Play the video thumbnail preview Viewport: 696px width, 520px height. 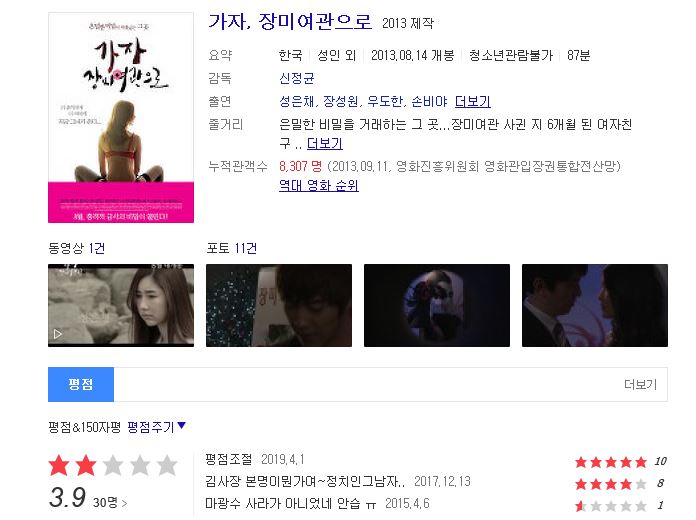(x=121, y=305)
